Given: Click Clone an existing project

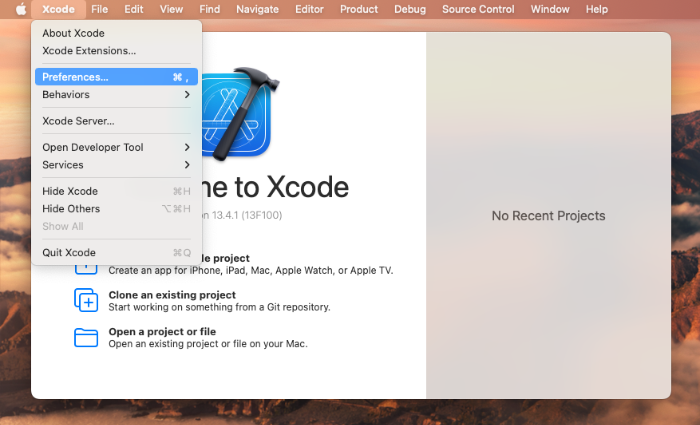Looking at the screenshot, I should coord(172,295).
